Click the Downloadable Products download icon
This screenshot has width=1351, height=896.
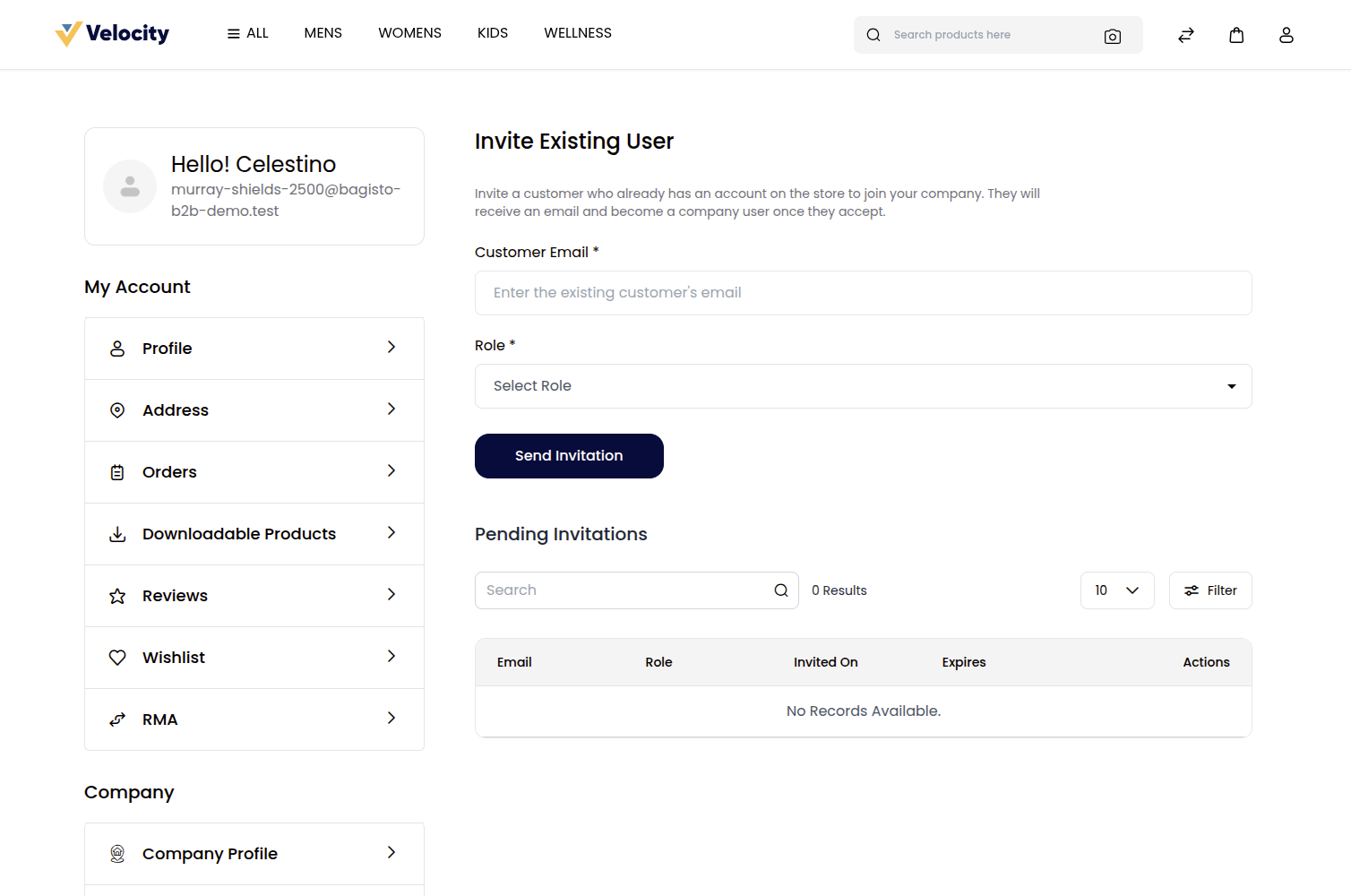click(x=117, y=534)
